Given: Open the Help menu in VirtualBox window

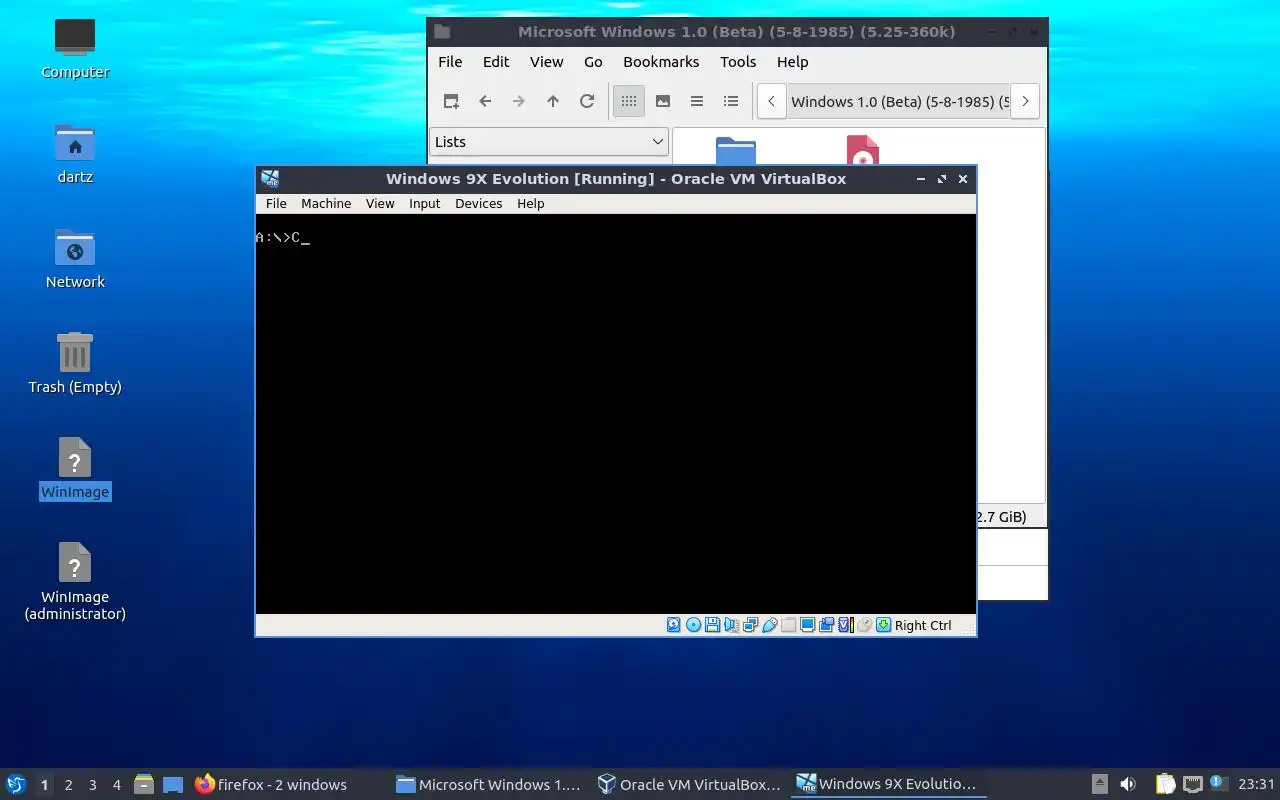Looking at the screenshot, I should coord(530,203).
